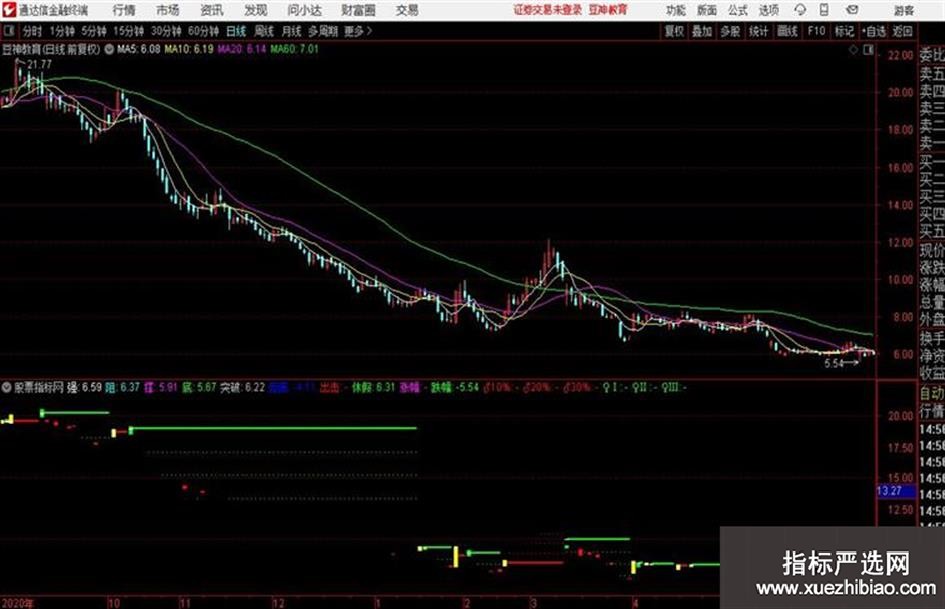Screen dimensions: 945x609
Task: Click the 返回 back button
Action: [x=902, y=31]
